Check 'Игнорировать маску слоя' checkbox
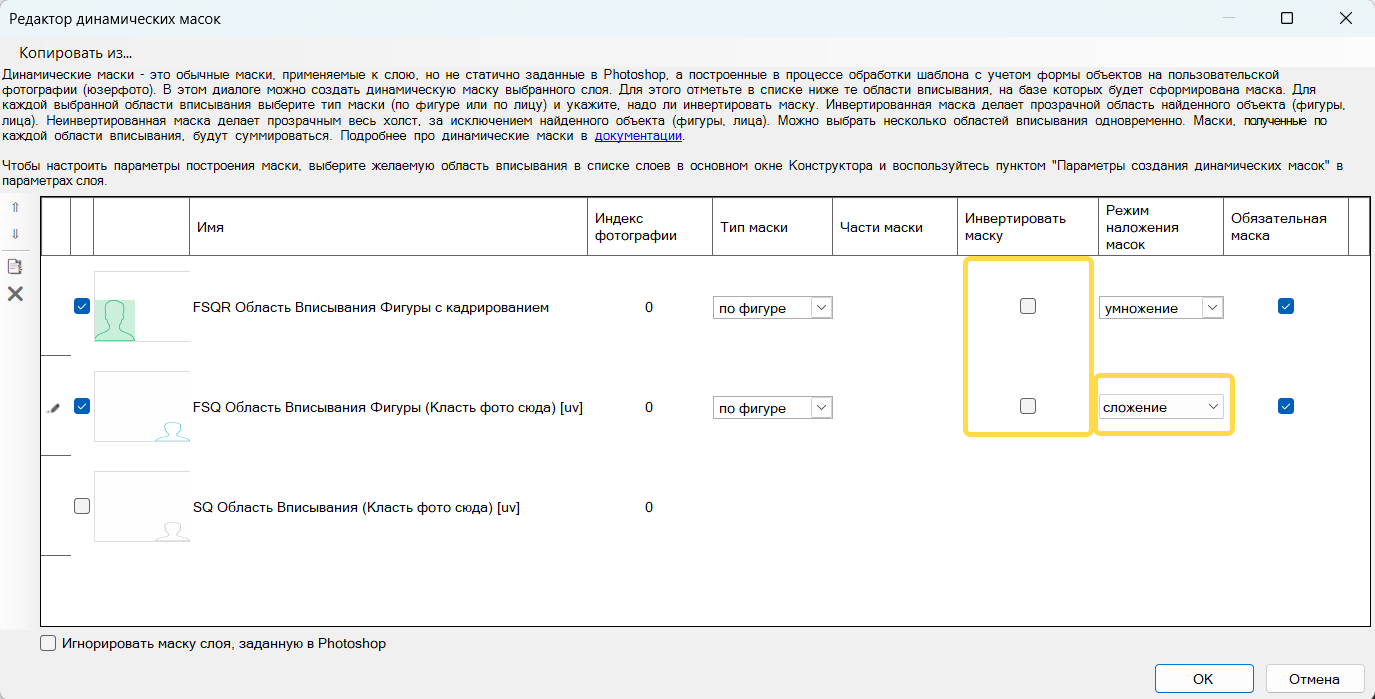Screen dimensions: 1375x699 point(48,644)
